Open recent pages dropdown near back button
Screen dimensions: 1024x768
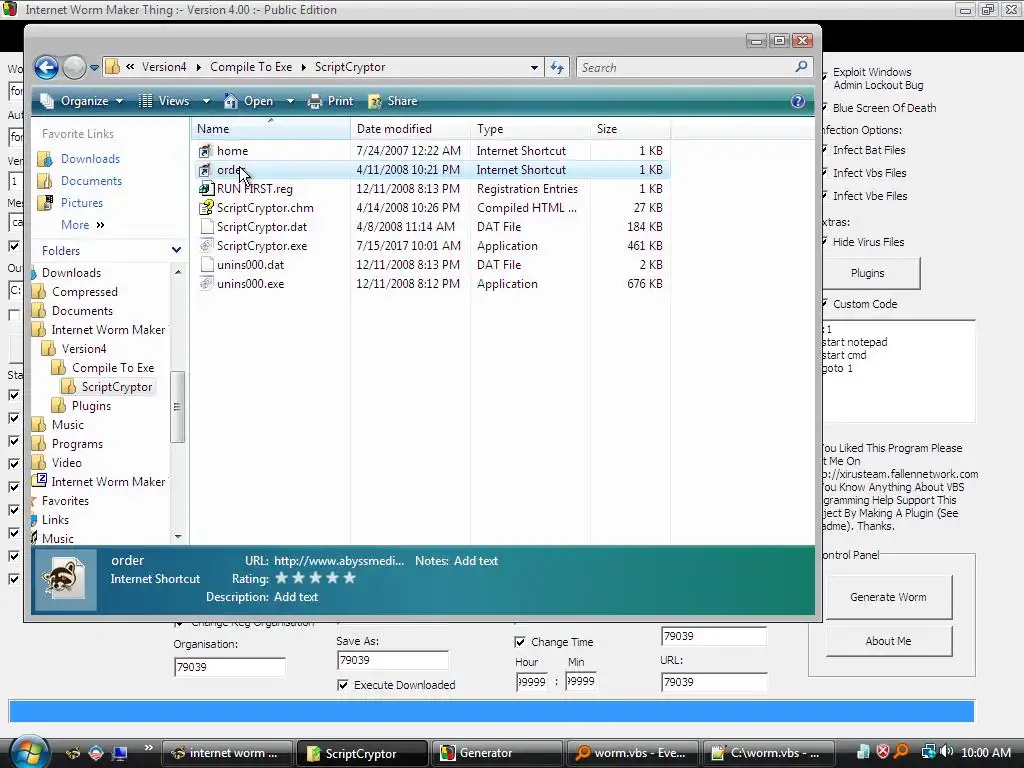pyautogui.click(x=94, y=67)
